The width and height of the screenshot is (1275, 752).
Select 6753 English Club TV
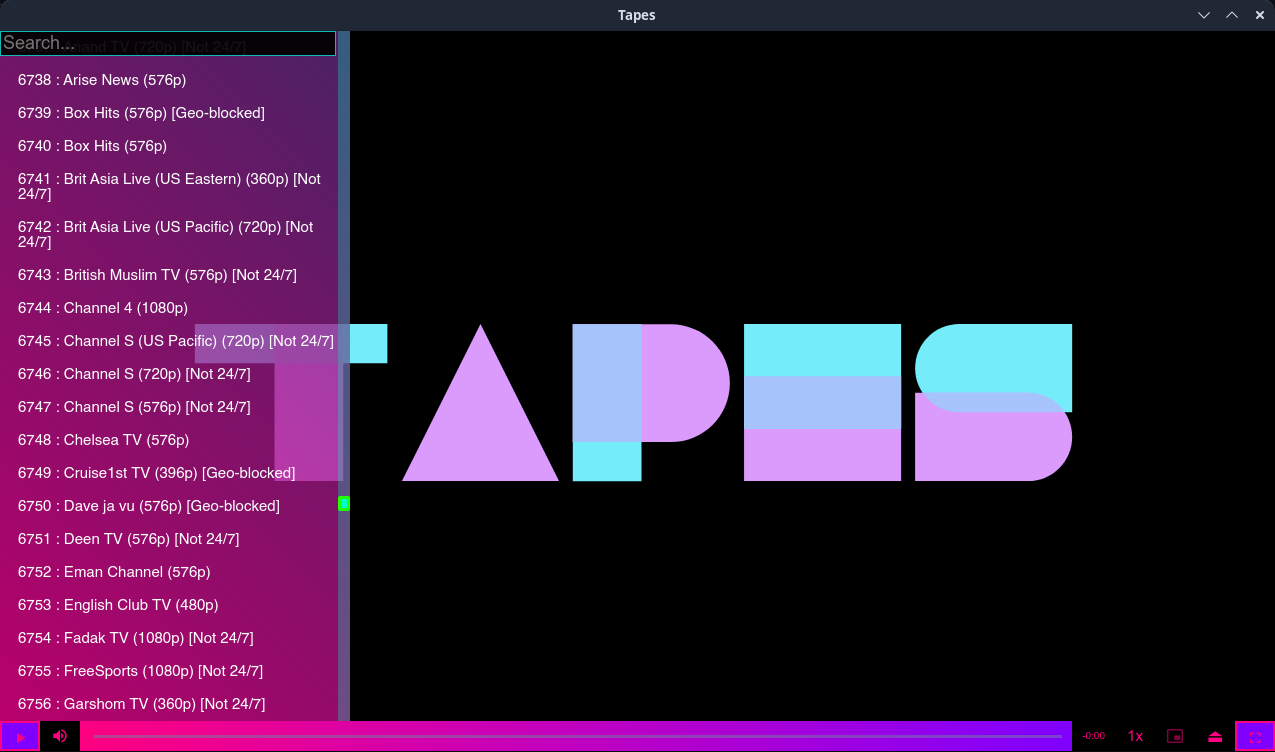pyautogui.click(x=169, y=605)
